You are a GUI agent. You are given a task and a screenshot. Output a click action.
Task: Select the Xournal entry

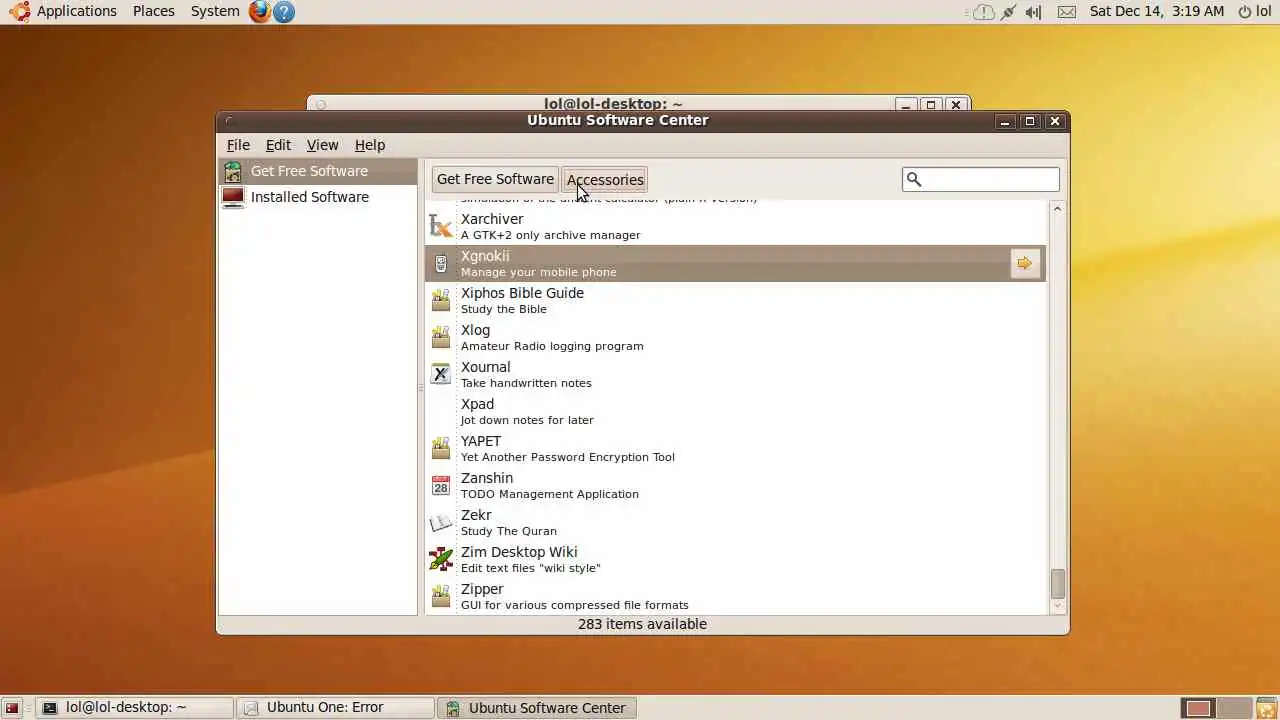click(x=736, y=374)
